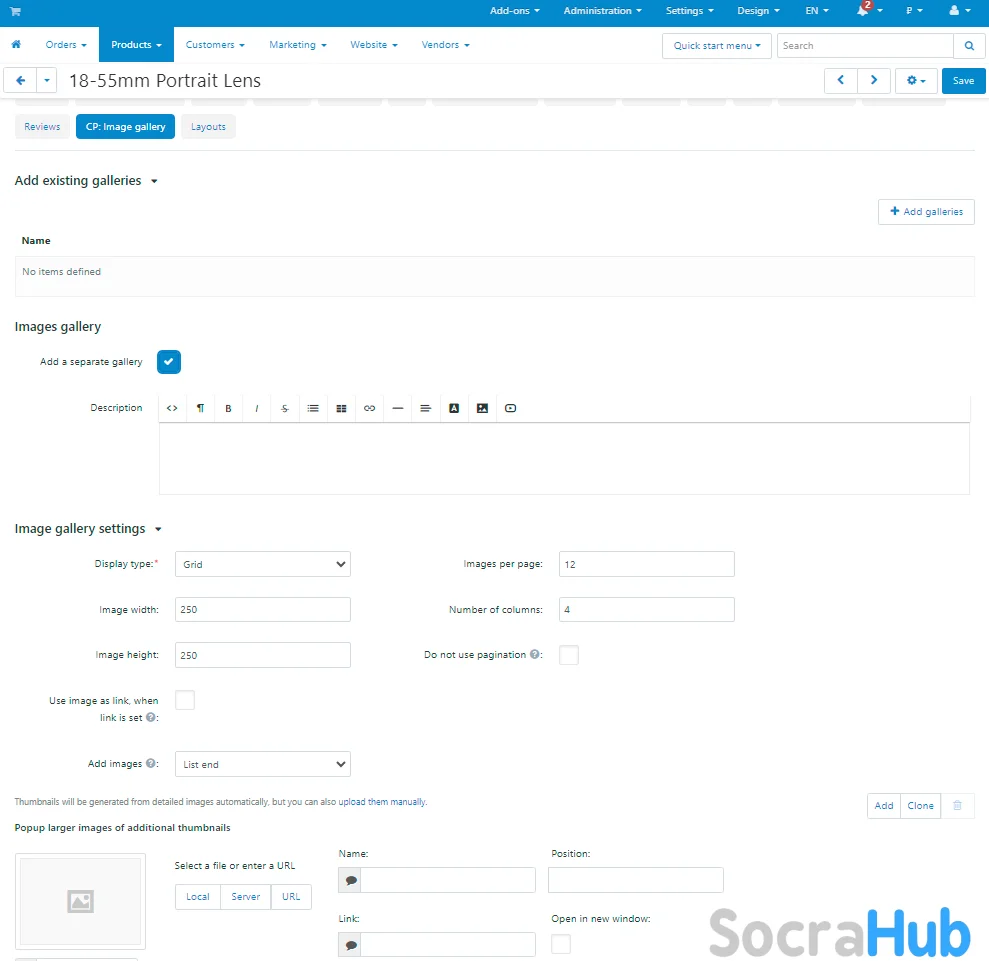This screenshot has width=989, height=961.
Task: Follow the upload them manually link
Action: pos(382,802)
